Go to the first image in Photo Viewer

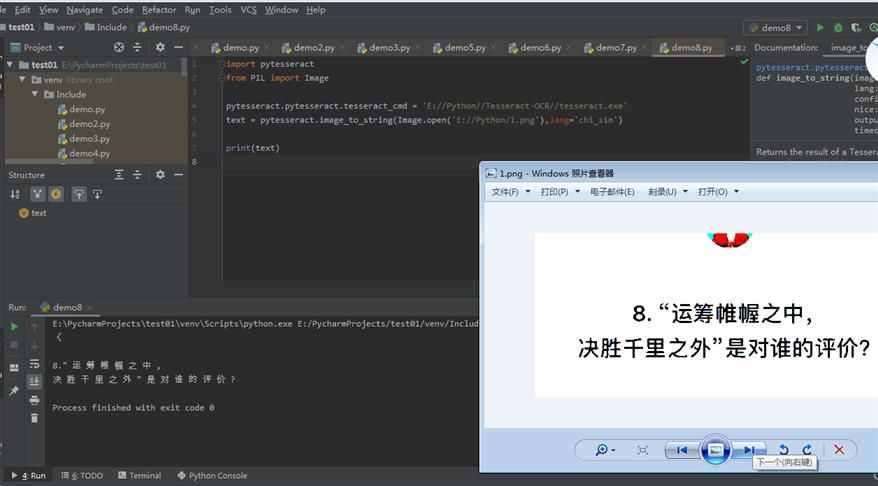(x=681, y=450)
